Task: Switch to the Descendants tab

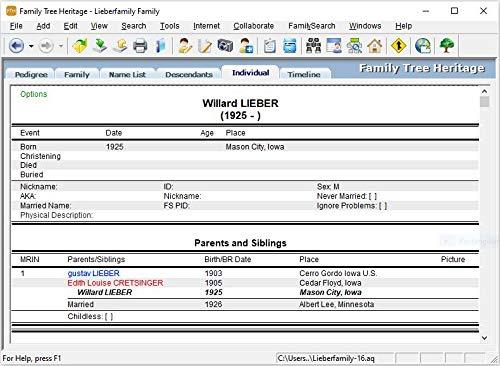Action: [189, 74]
